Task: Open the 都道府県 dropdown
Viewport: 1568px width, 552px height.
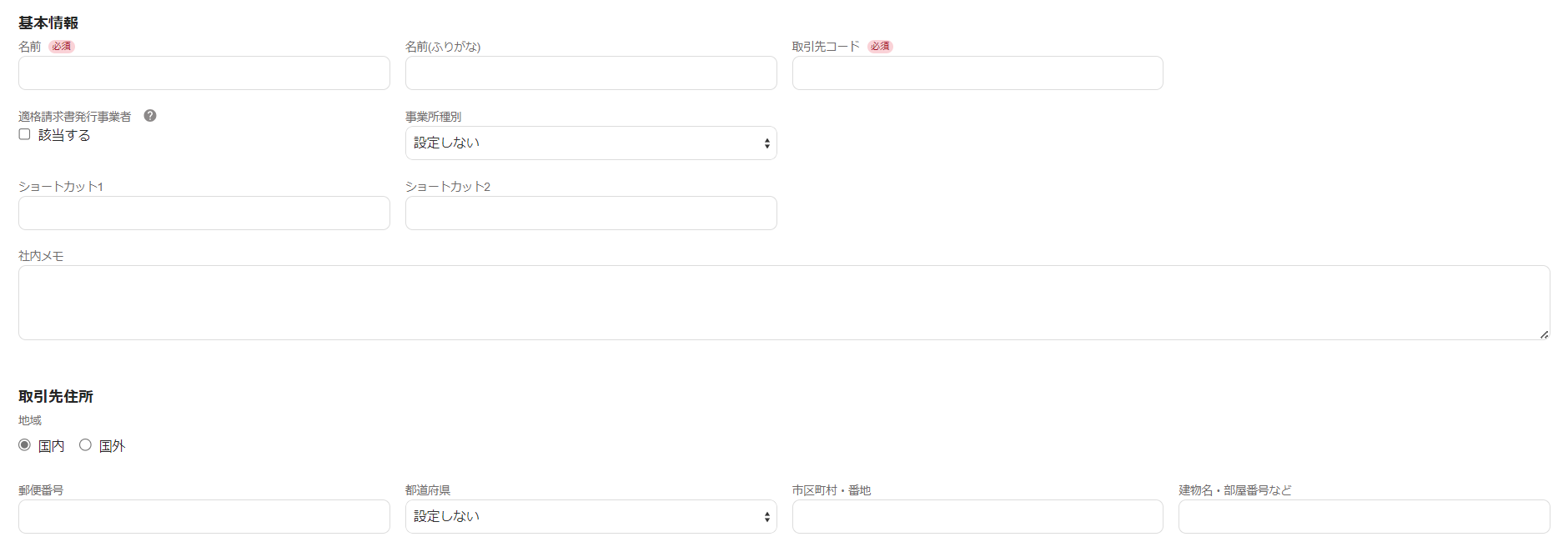Action: point(591,516)
